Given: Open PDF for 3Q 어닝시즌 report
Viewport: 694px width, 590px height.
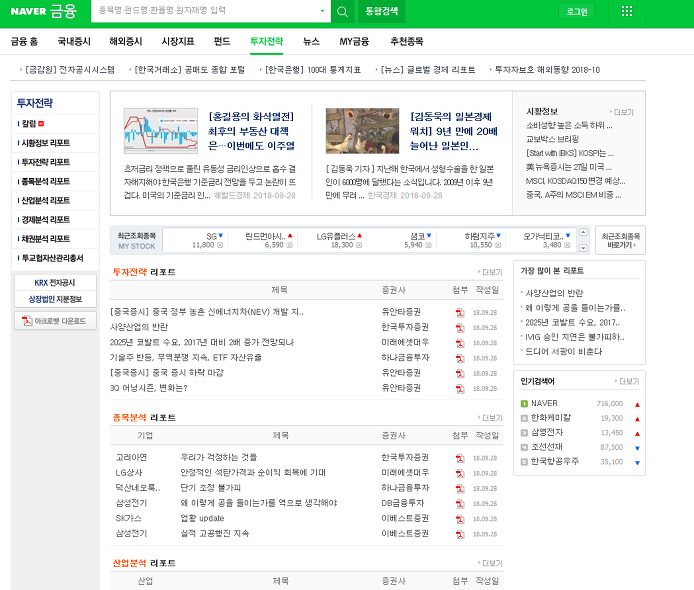Looking at the screenshot, I should pos(460,389).
